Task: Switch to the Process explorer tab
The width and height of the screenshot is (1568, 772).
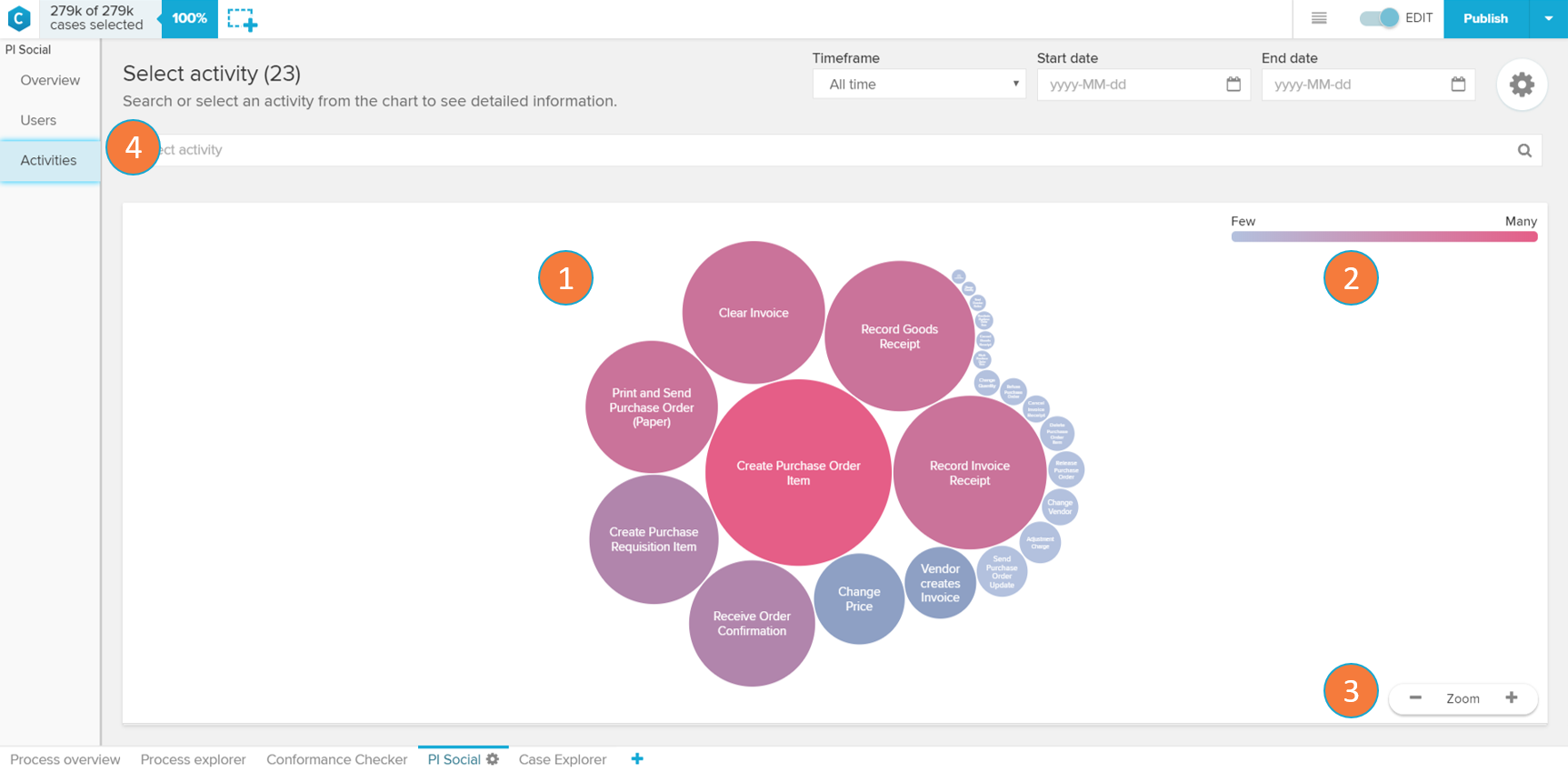Action: 193,759
